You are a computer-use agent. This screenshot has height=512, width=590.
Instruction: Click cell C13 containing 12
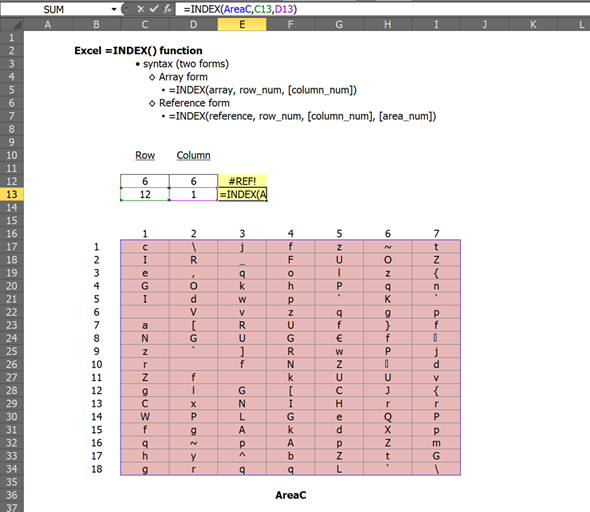click(145, 194)
